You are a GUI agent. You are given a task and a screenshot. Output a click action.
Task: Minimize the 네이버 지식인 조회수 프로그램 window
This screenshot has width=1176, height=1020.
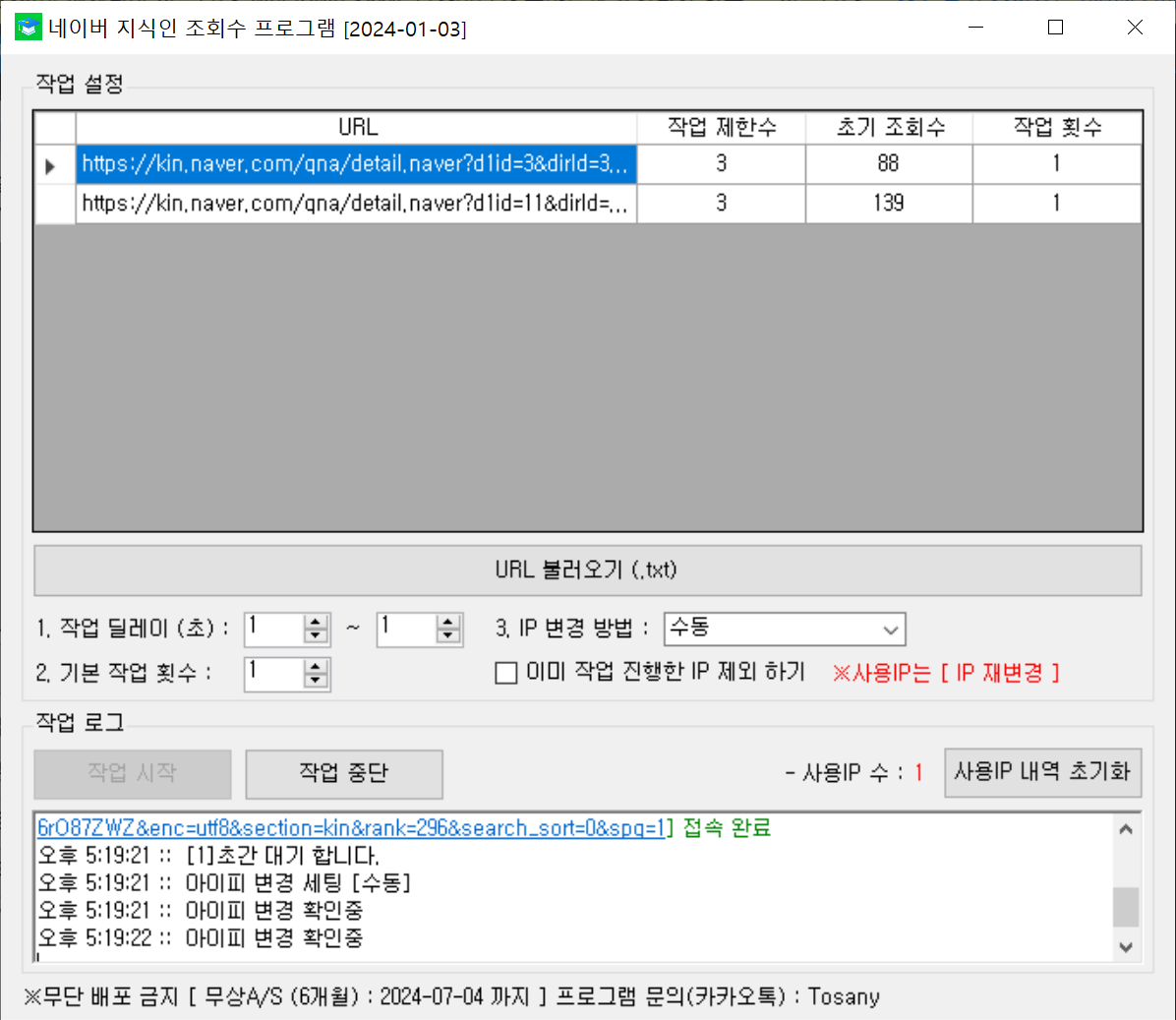point(975,28)
